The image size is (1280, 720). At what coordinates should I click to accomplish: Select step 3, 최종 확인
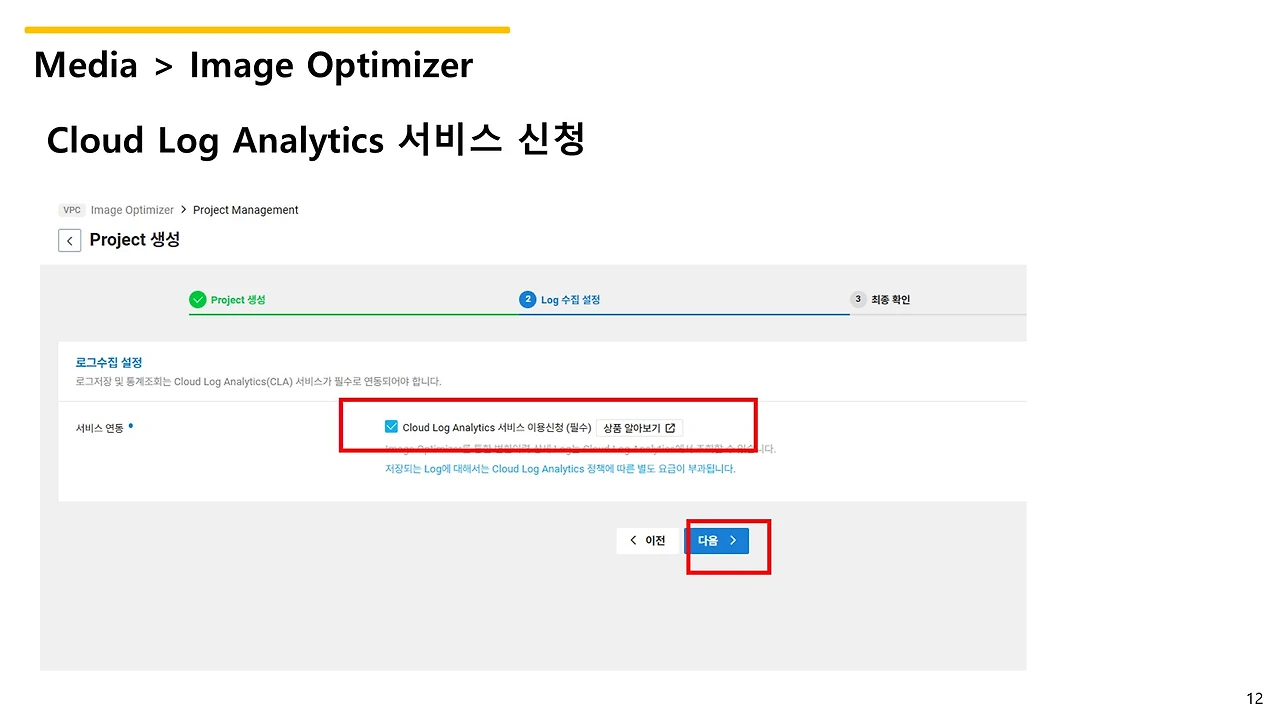tap(880, 299)
